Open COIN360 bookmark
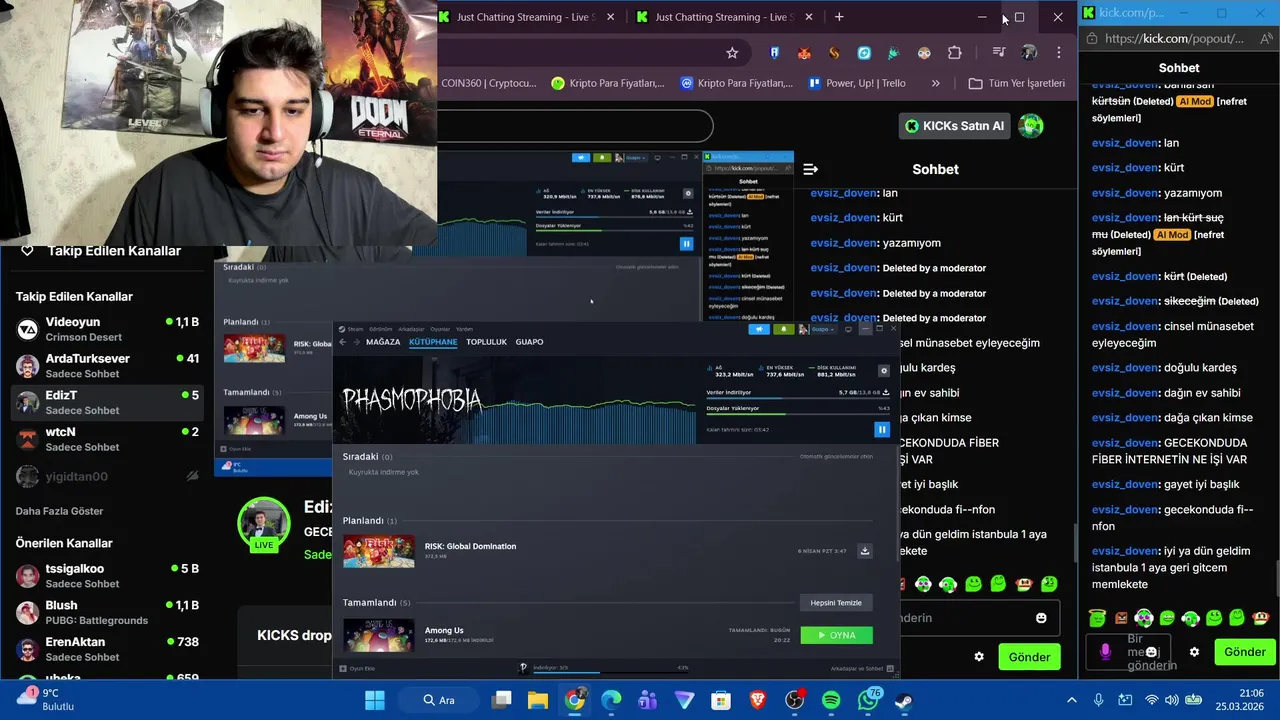 pos(488,84)
